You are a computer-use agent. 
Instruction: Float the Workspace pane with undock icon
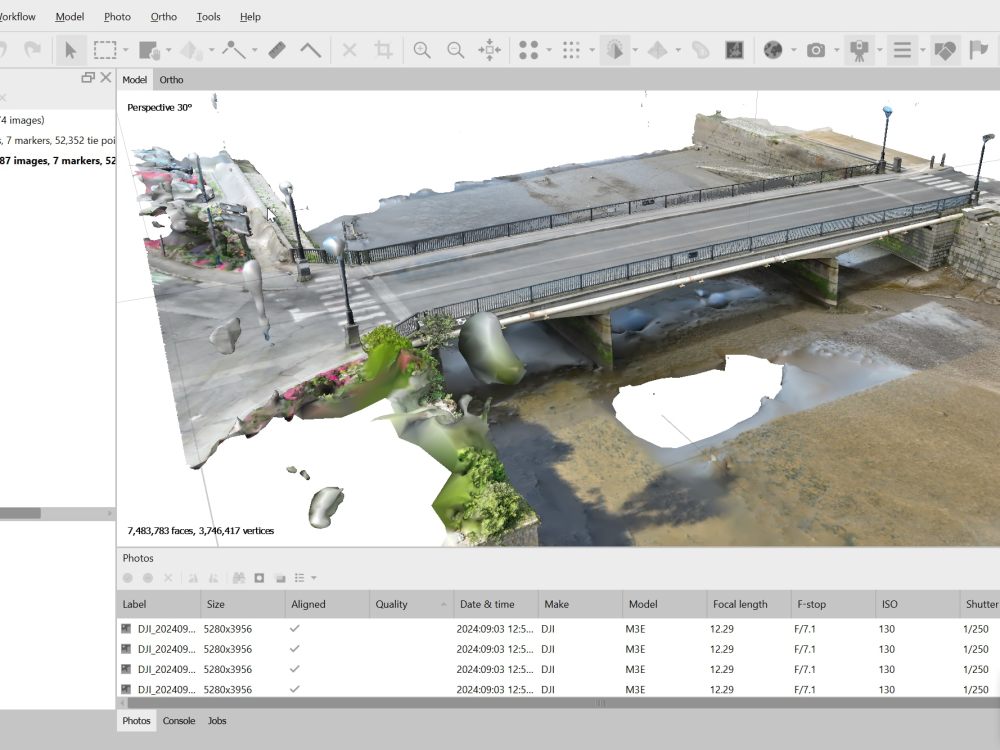[88, 77]
